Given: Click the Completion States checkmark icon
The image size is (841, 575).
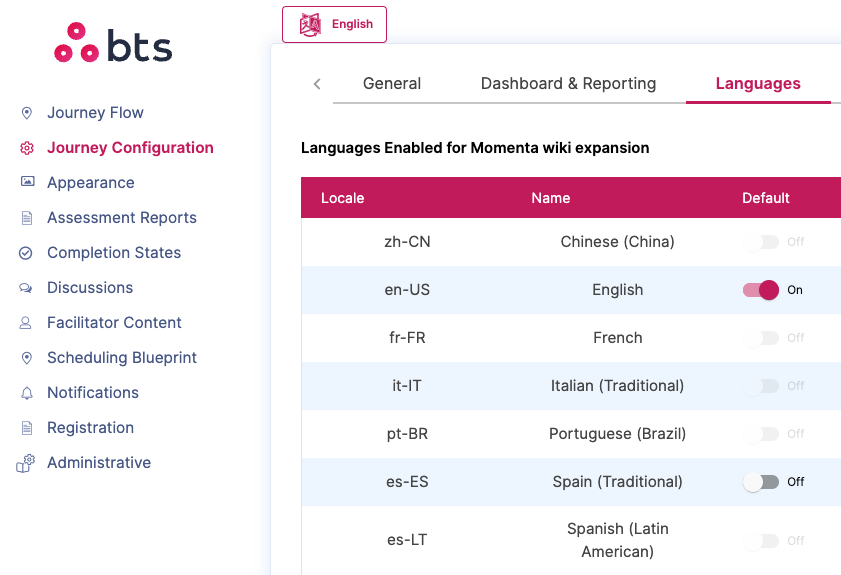Looking at the screenshot, I should point(26,253).
